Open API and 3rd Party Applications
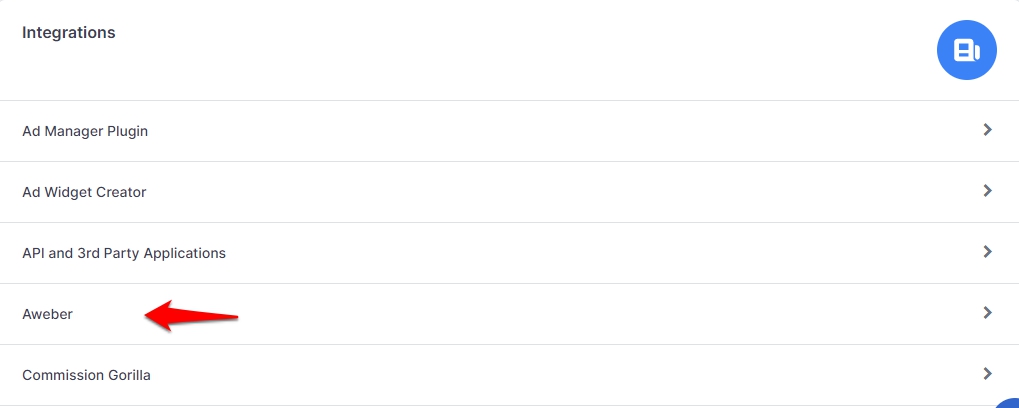This screenshot has width=1019, height=408. tap(124, 253)
